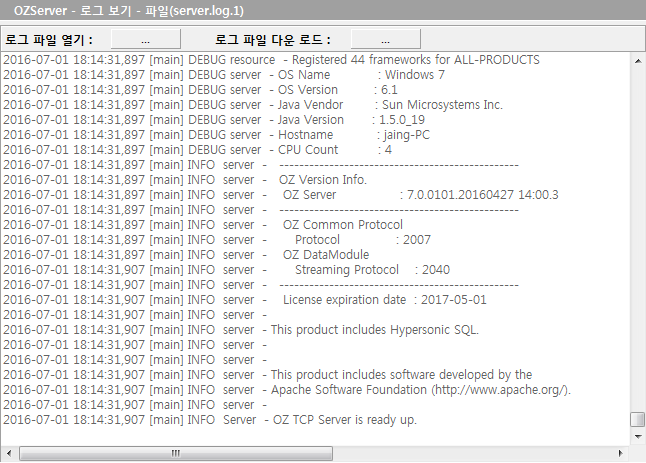Click the 'Java Version : 1.5.0_19' line

tap(214, 119)
